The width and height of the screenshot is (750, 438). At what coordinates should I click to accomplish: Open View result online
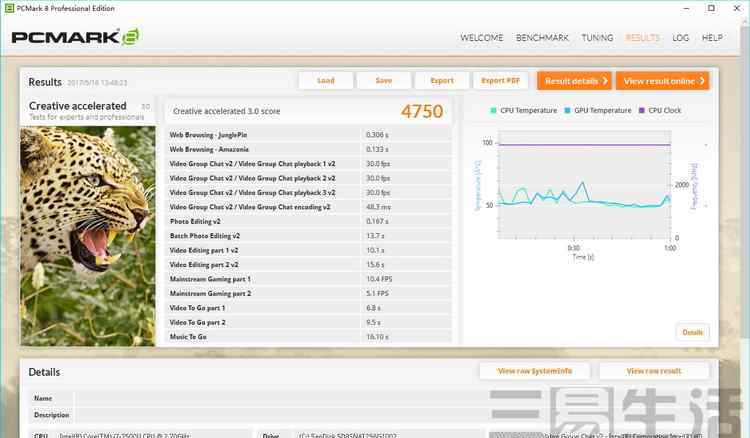coord(662,81)
